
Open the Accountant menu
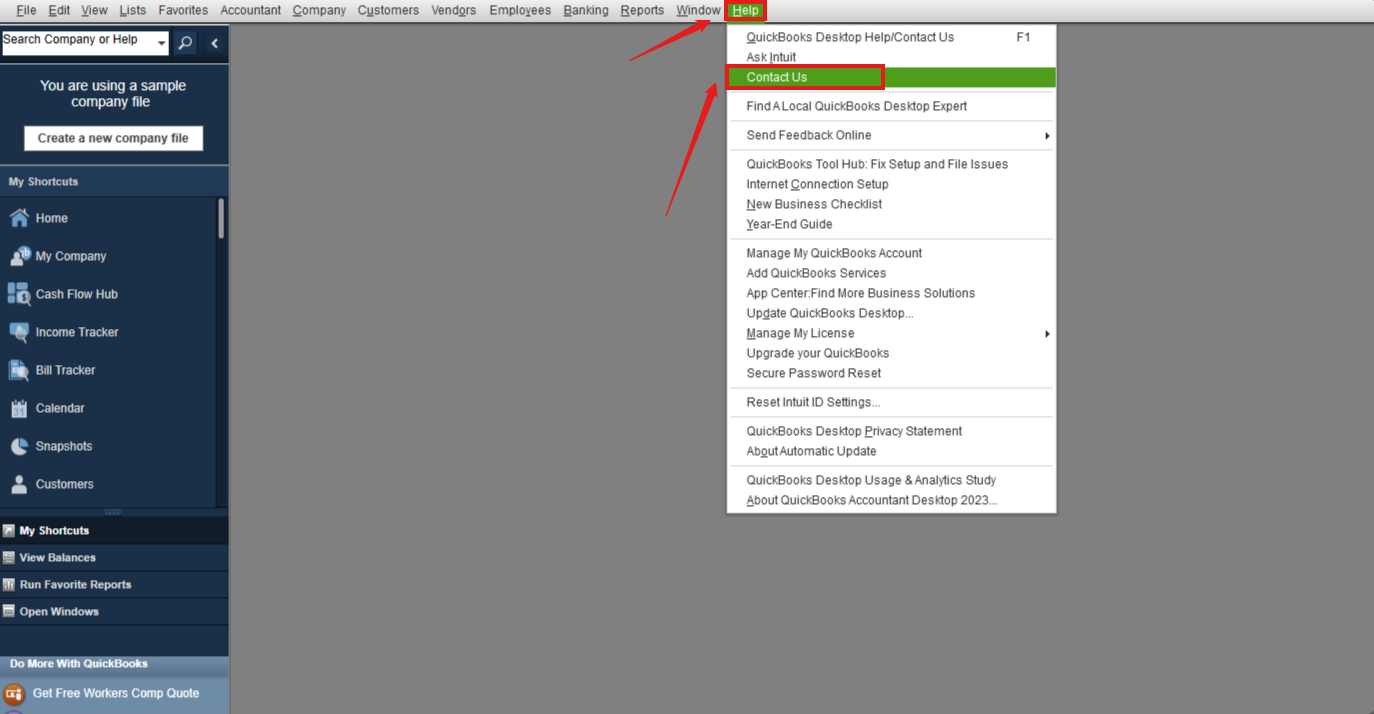[251, 10]
